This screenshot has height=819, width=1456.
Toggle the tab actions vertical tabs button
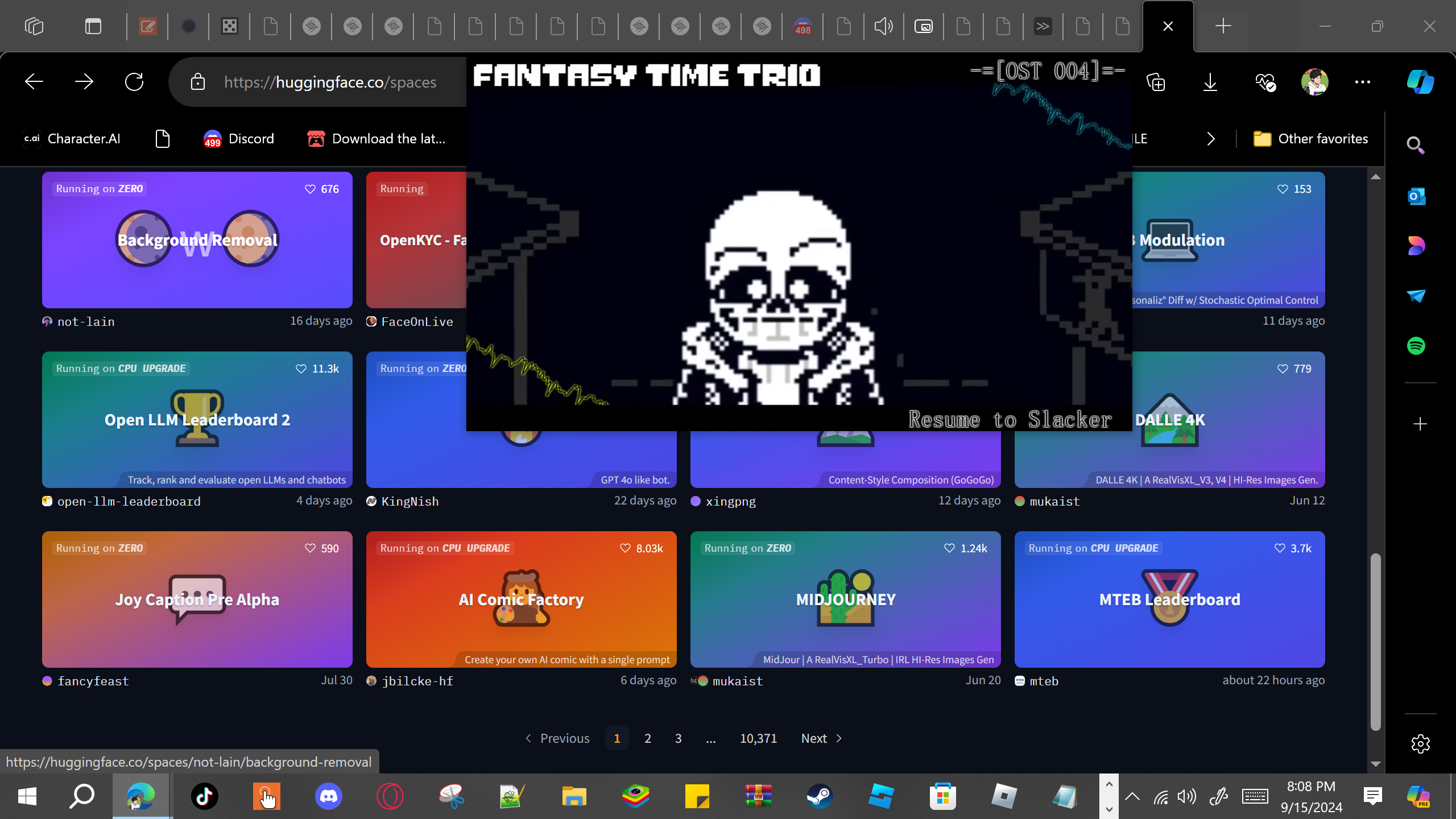[93, 26]
